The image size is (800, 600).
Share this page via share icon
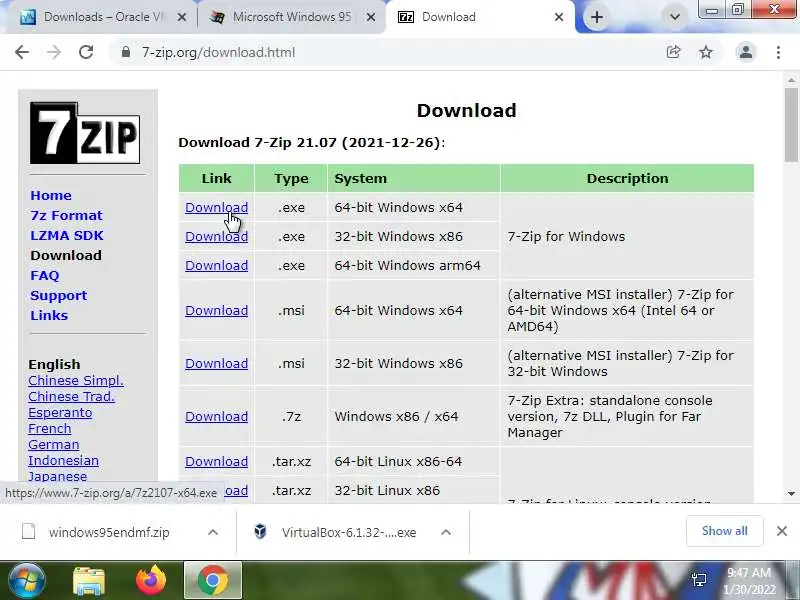pyautogui.click(x=673, y=52)
